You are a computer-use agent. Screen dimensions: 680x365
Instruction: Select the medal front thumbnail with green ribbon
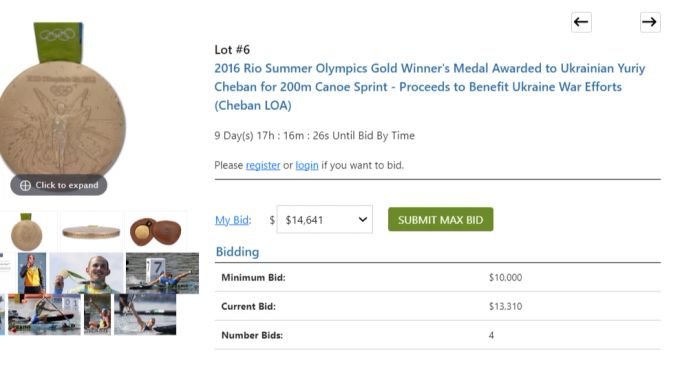pos(27,232)
